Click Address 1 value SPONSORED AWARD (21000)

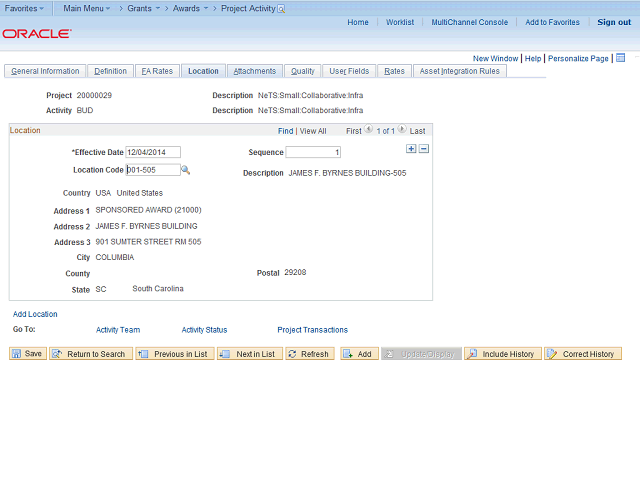click(x=149, y=210)
